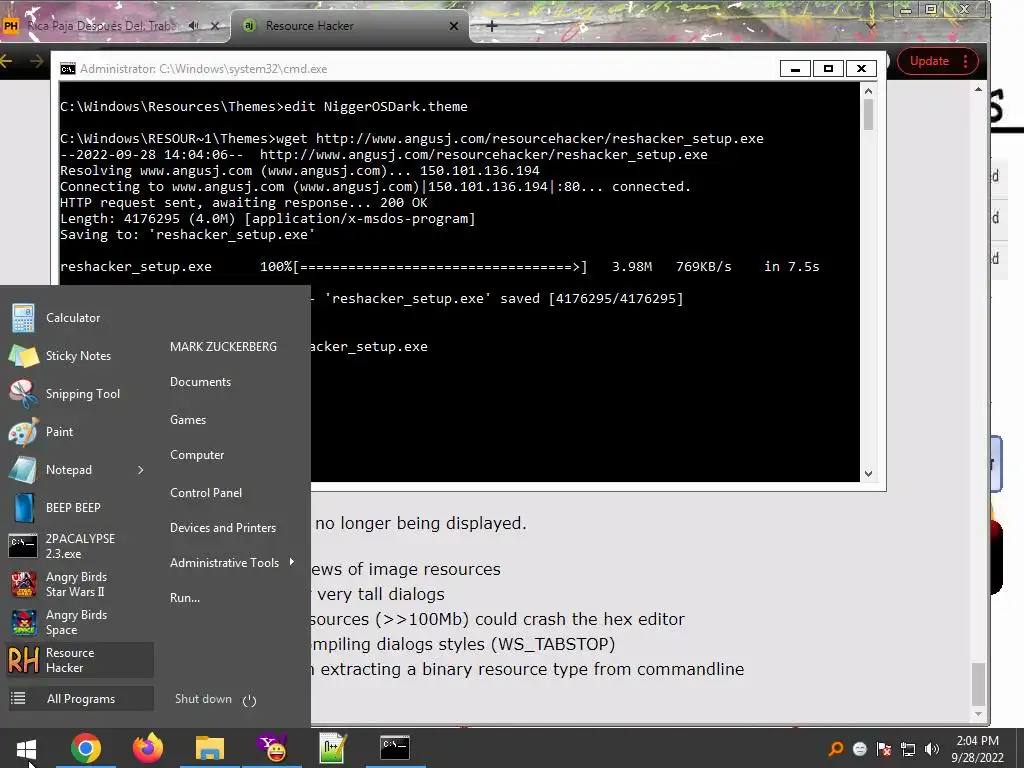This screenshot has width=1024, height=768.
Task: Mute the first browser tab audio icon
Action: click(193, 26)
